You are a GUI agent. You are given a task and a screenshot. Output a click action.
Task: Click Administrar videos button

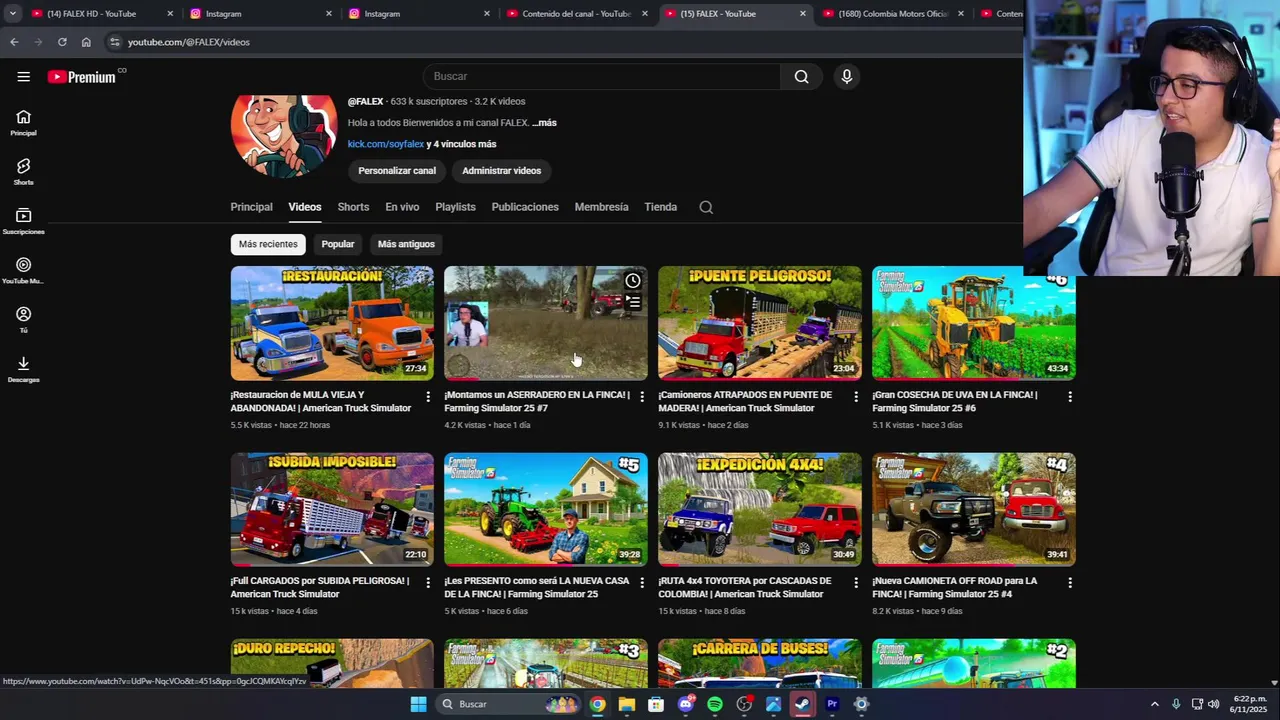pos(501,171)
